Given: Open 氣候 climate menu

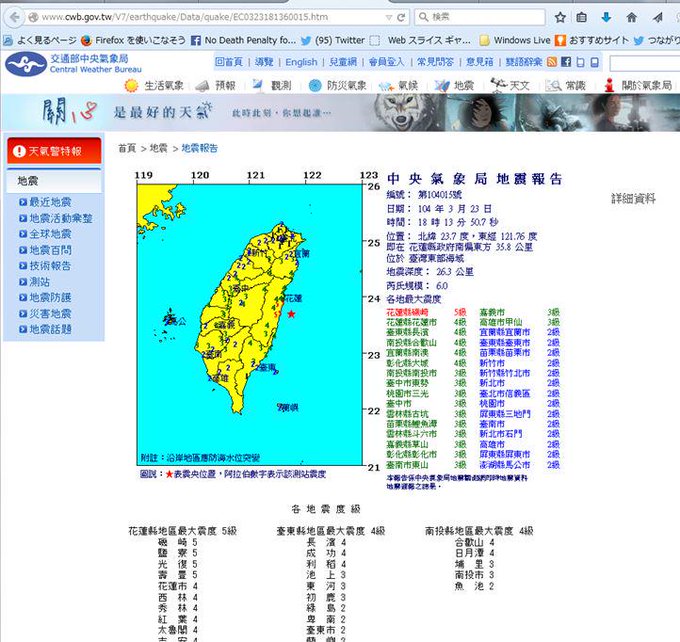Looking at the screenshot, I should 398,85.
